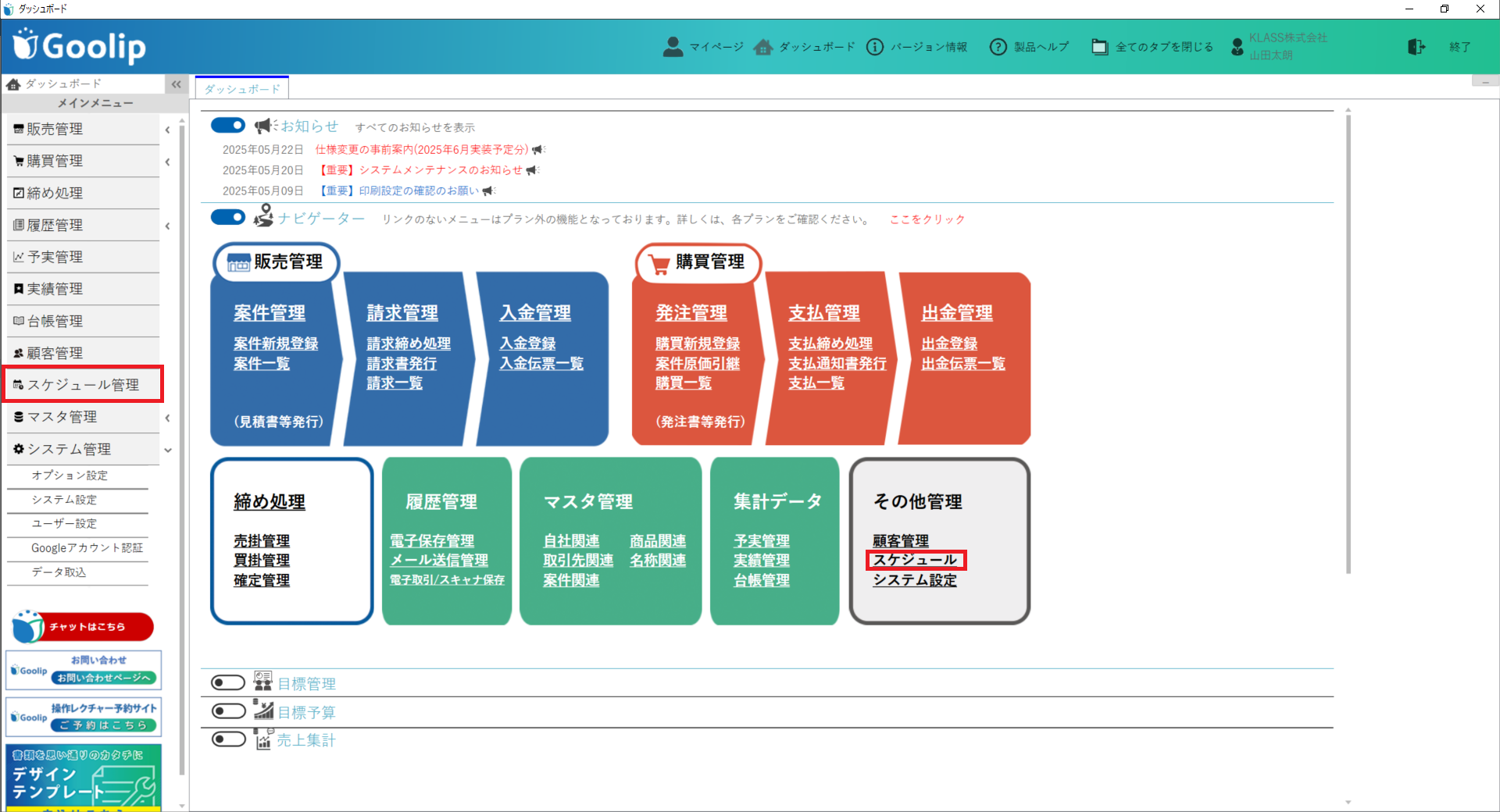The image size is (1500, 812).
Task: Expand 販売管理 menu chevron
Action: pos(167,130)
